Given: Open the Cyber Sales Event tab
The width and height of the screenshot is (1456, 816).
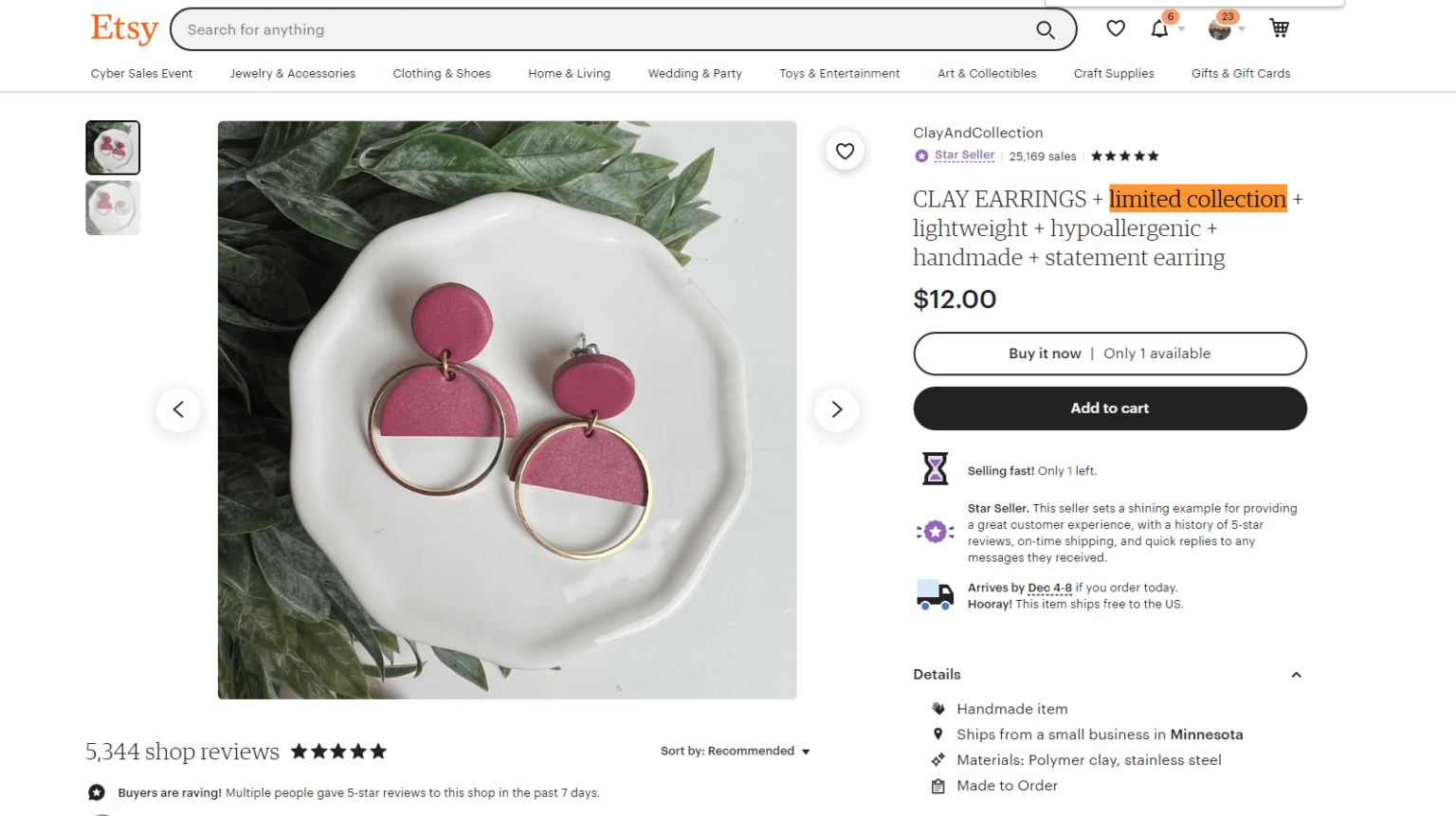Looking at the screenshot, I should 140,73.
